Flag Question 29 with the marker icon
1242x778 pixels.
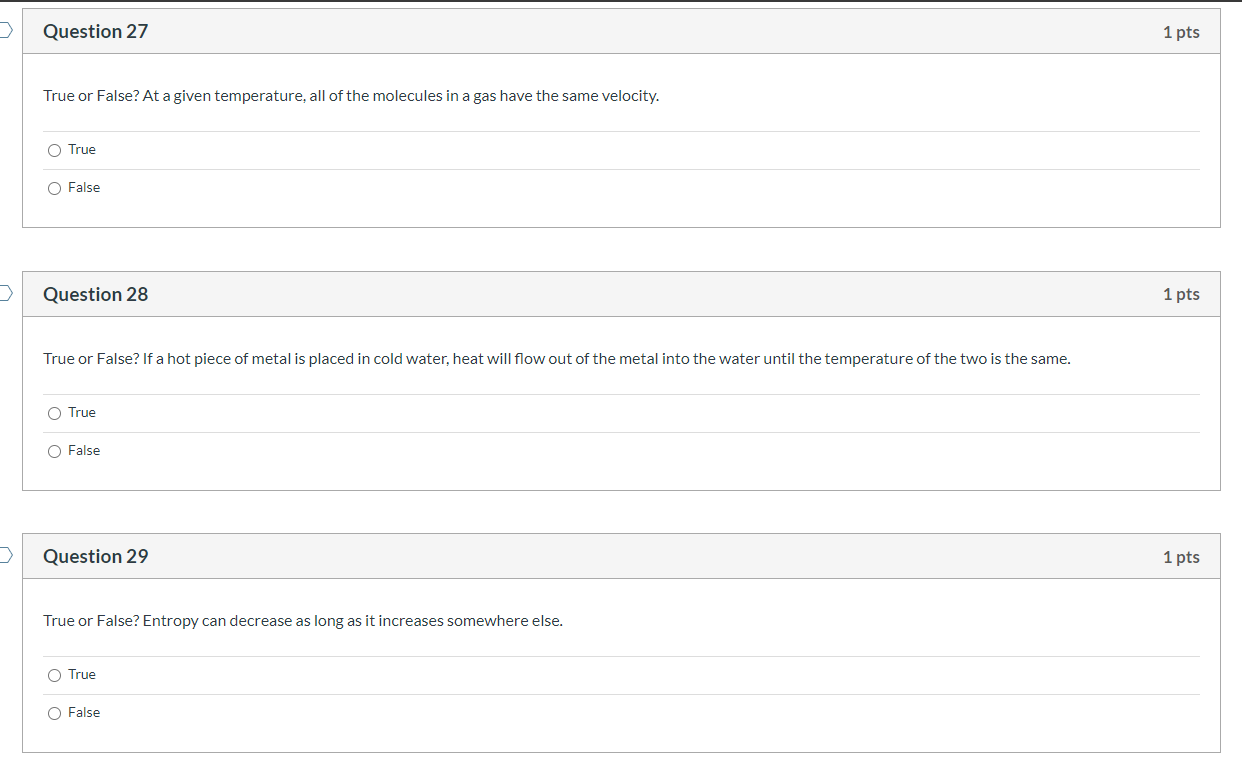[x=5, y=556]
